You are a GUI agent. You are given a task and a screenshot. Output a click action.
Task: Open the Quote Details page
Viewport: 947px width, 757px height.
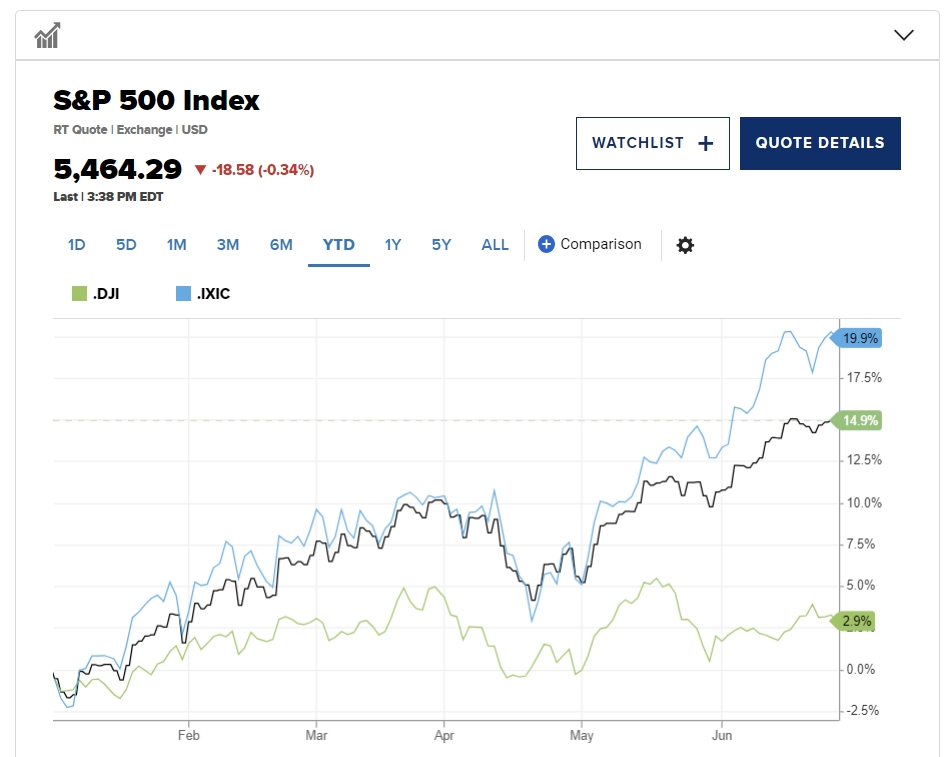[820, 143]
